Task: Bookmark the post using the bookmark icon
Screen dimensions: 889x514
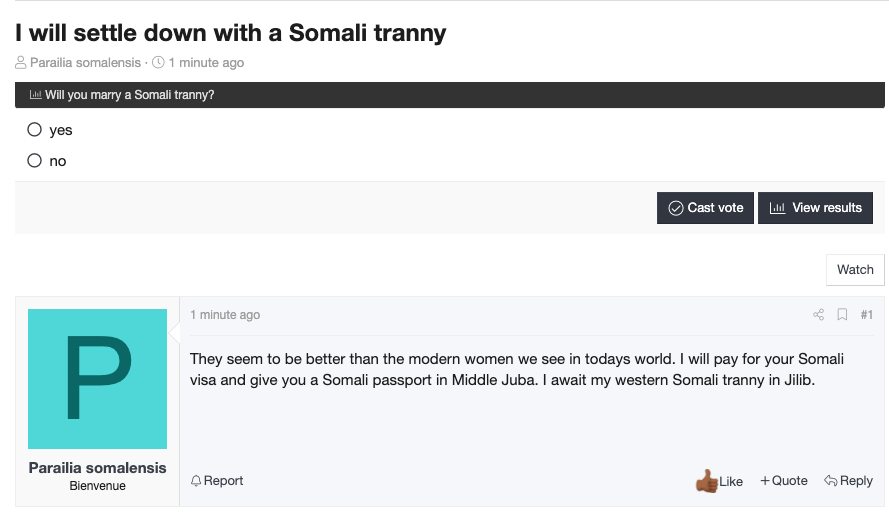Action: pos(842,315)
